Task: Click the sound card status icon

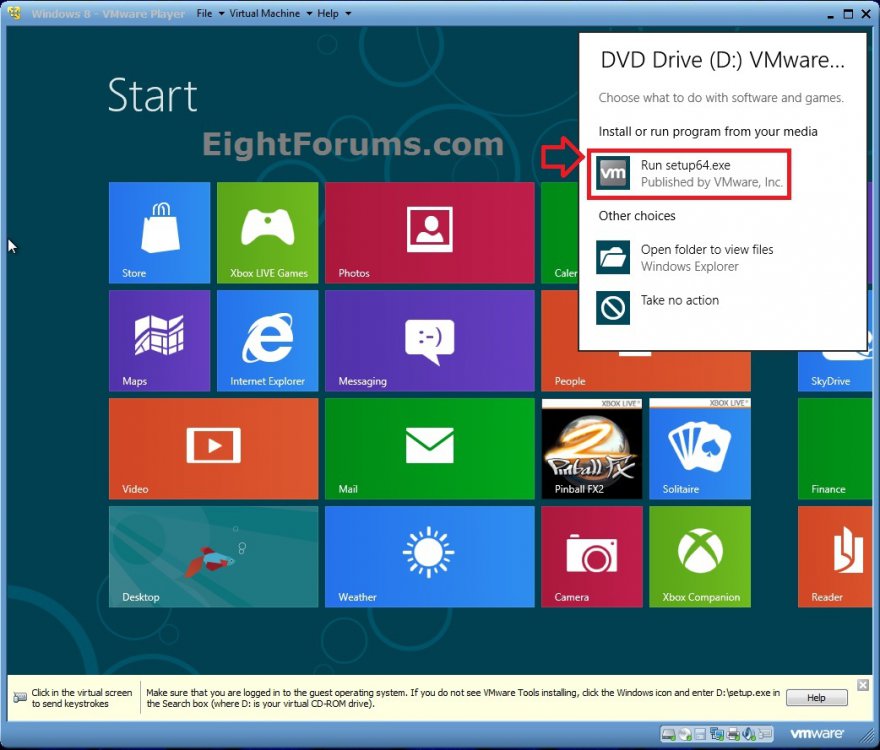Action: [x=749, y=734]
